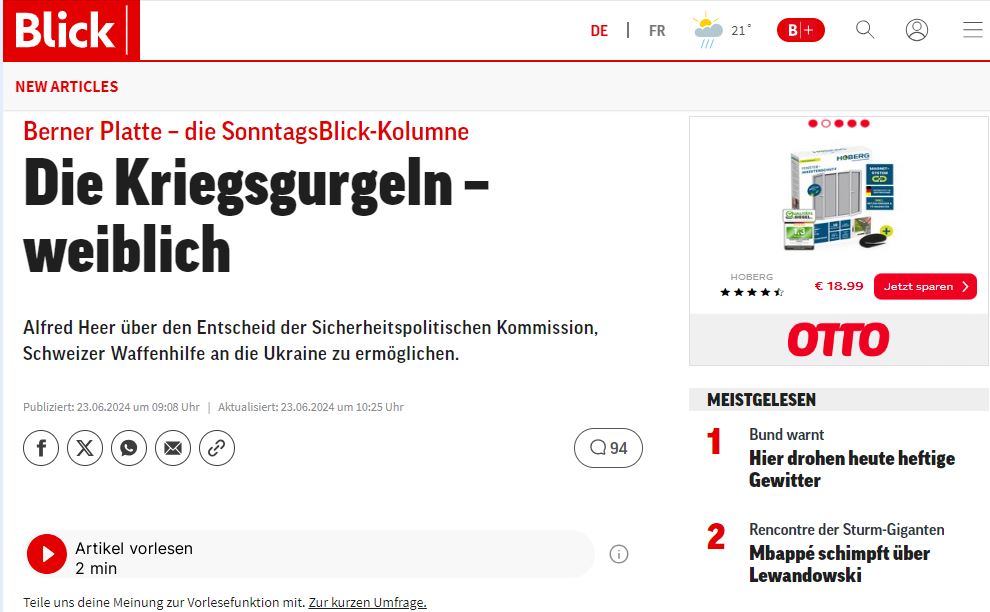Open Blick Plus B+ badge
This screenshot has width=990, height=612.
801,30
